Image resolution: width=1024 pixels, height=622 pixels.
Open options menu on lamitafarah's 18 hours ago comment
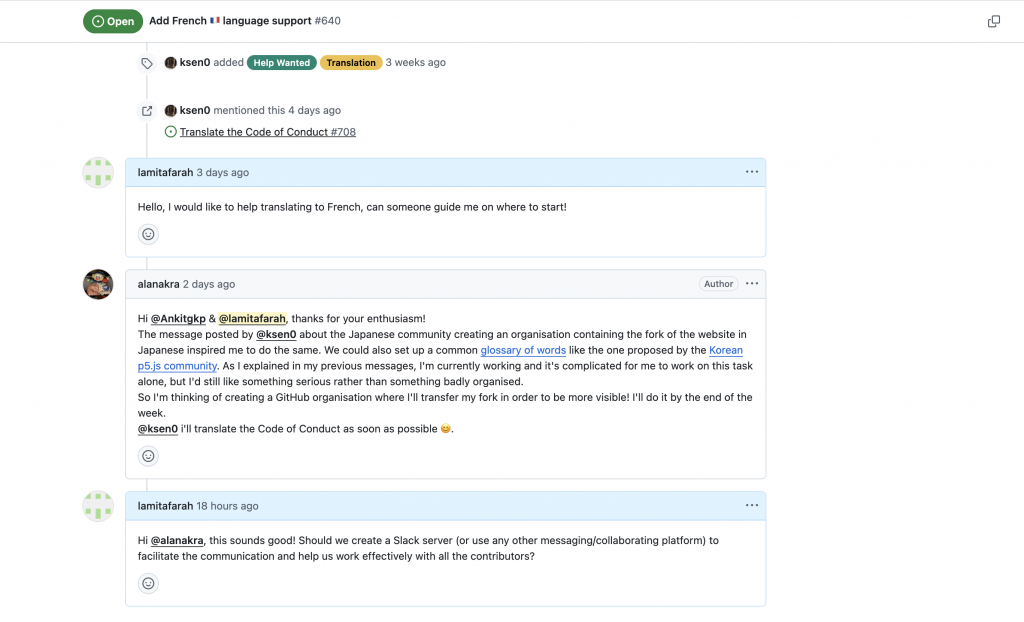click(x=752, y=505)
